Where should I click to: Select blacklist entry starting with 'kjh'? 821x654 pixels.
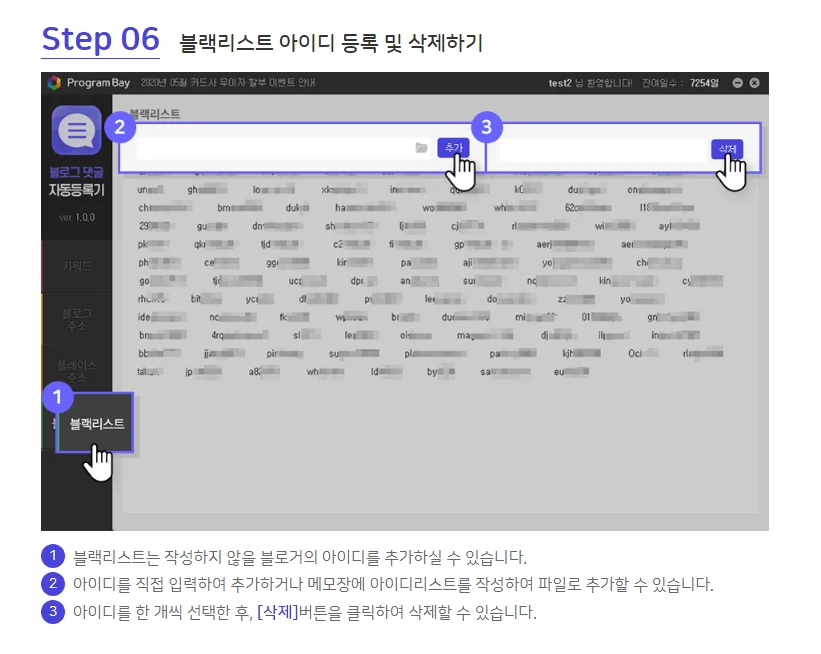pyautogui.click(x=582, y=354)
